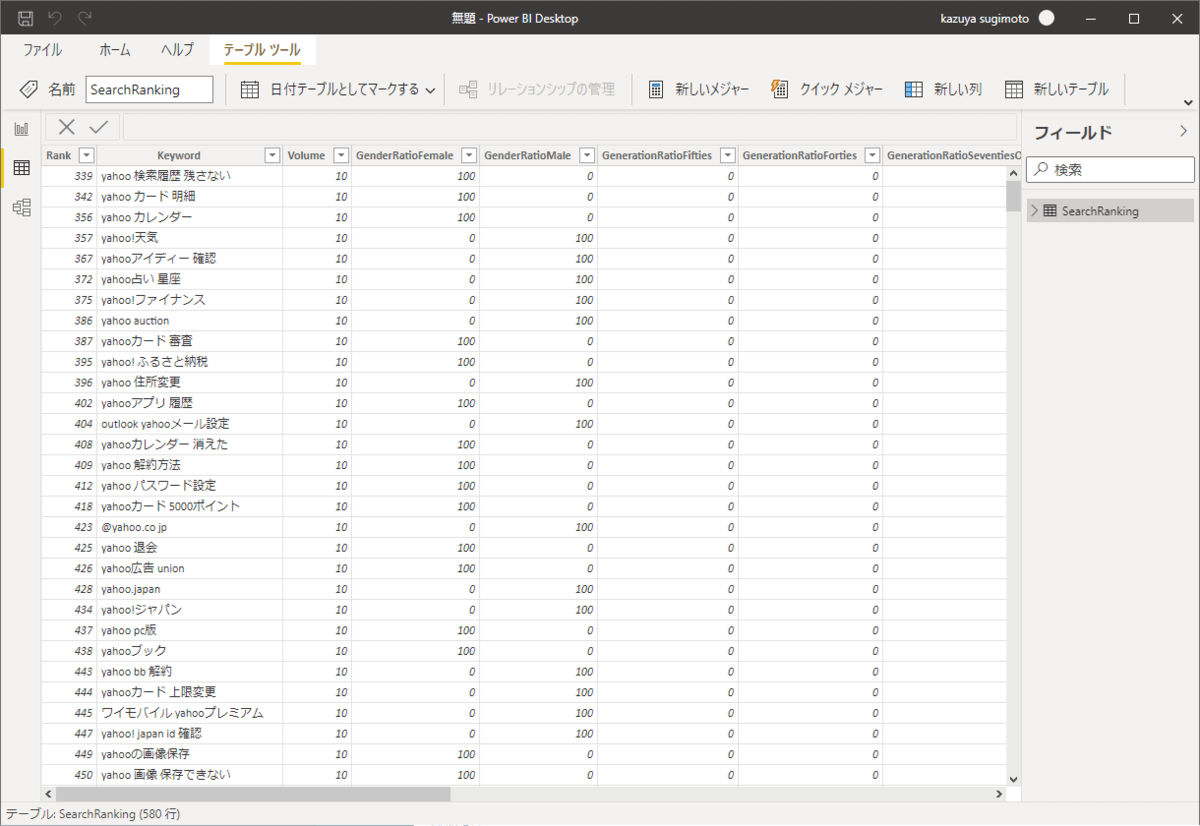Expand the SearchRanking table in Fields

[x=1035, y=211]
